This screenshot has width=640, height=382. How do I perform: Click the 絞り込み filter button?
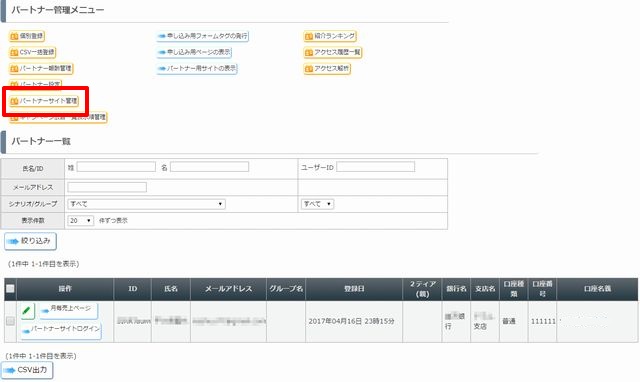coord(30,241)
